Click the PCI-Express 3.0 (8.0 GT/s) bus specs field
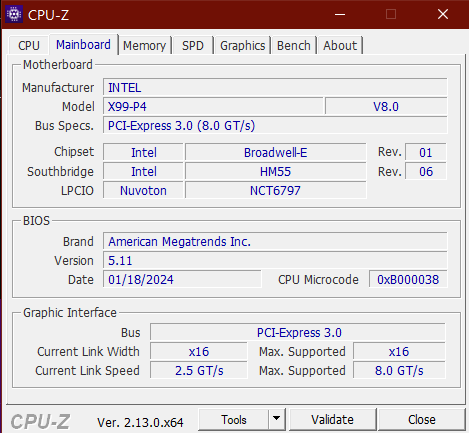 click(x=275, y=126)
